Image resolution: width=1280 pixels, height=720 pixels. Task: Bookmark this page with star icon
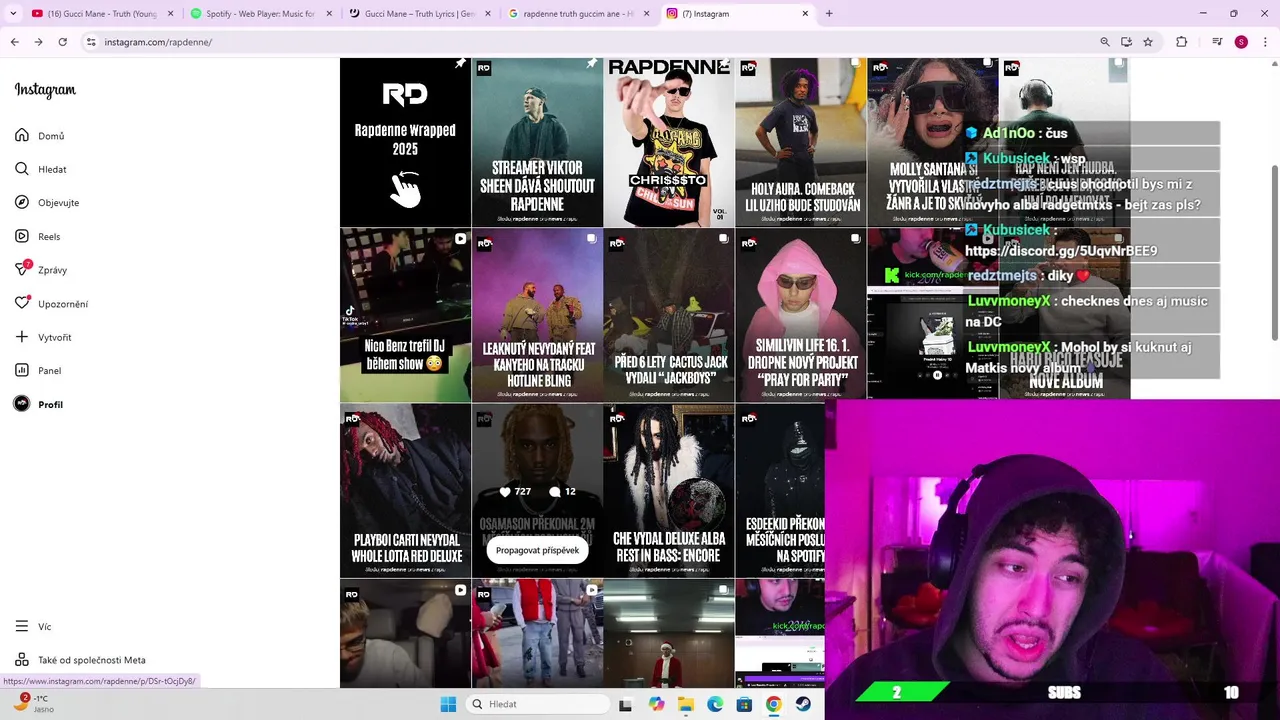1148,42
